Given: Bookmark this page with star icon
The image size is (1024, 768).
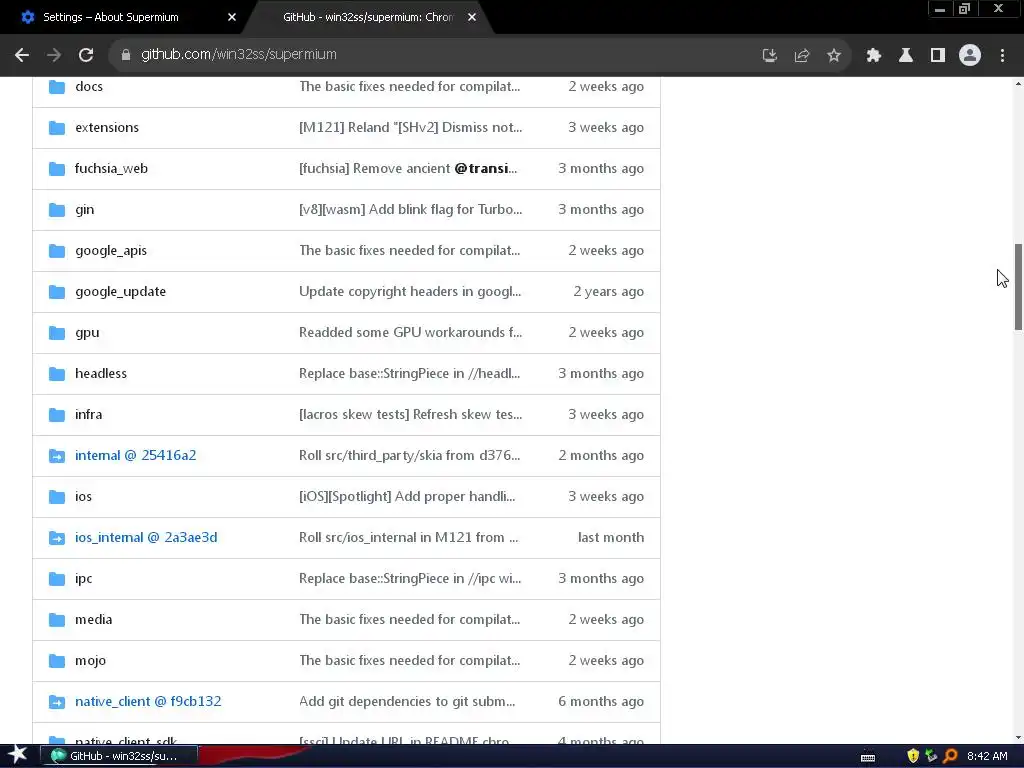Looking at the screenshot, I should click(x=834, y=56).
